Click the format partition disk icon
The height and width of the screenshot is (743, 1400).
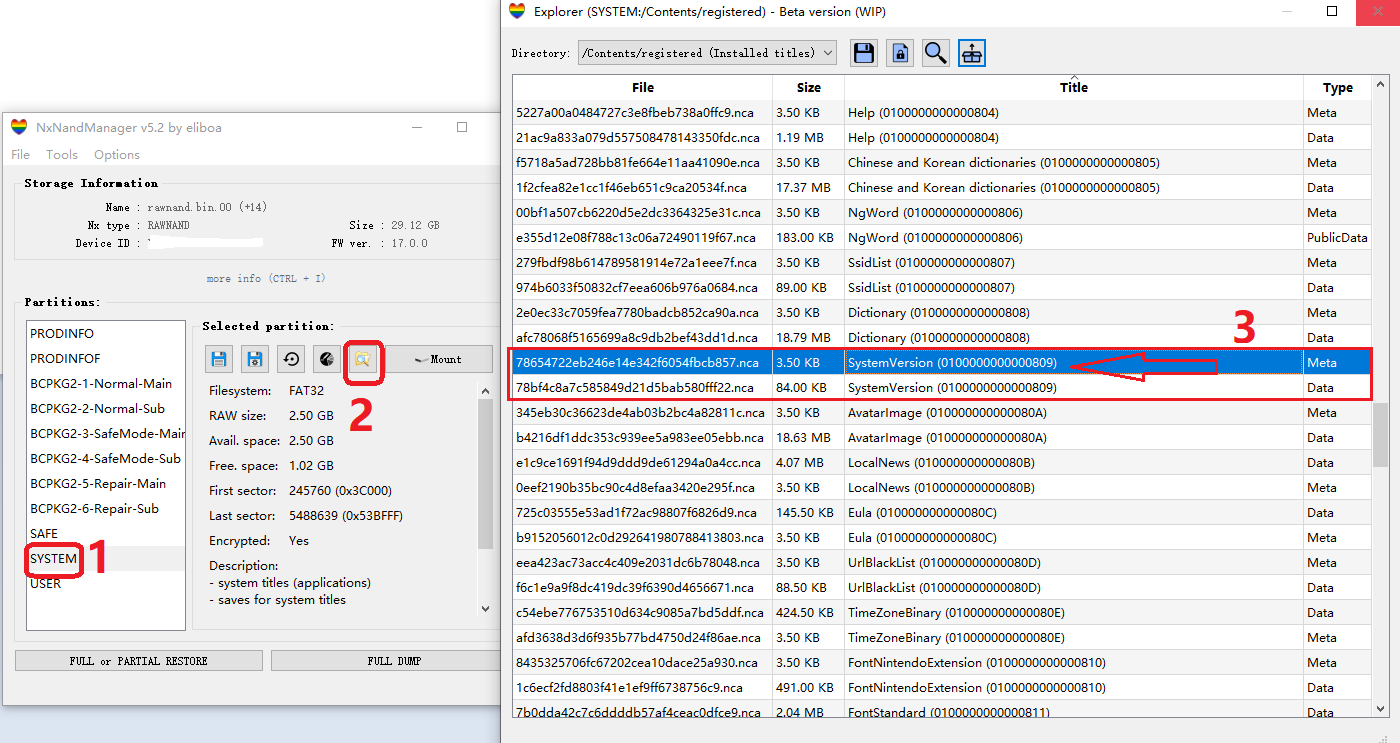(326, 359)
